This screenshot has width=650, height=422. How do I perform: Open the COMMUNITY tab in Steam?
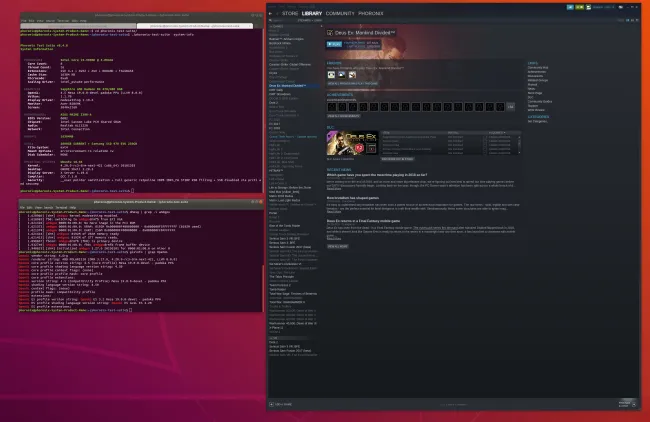pos(340,14)
